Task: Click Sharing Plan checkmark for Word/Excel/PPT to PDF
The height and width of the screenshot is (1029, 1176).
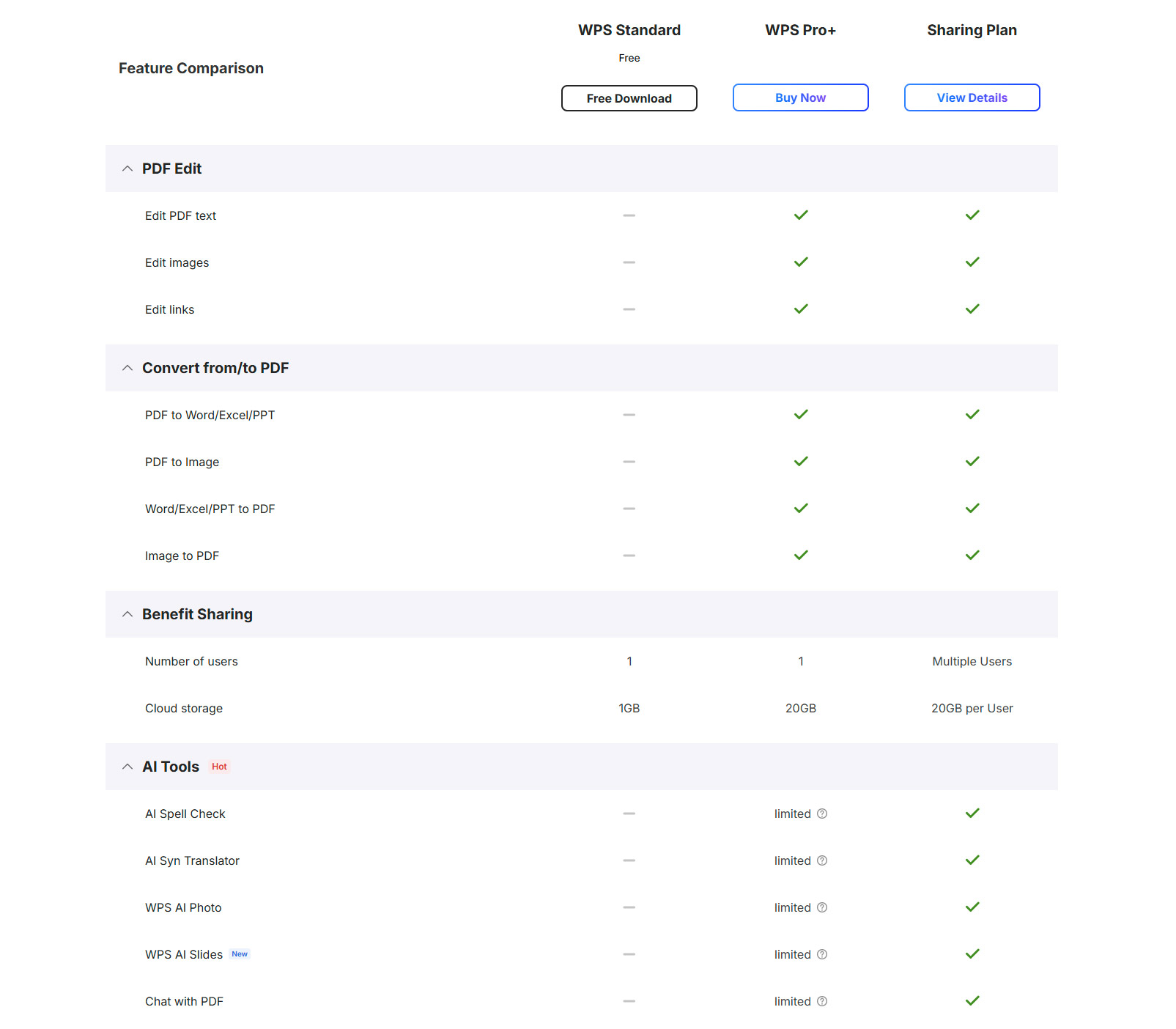Action: click(972, 508)
